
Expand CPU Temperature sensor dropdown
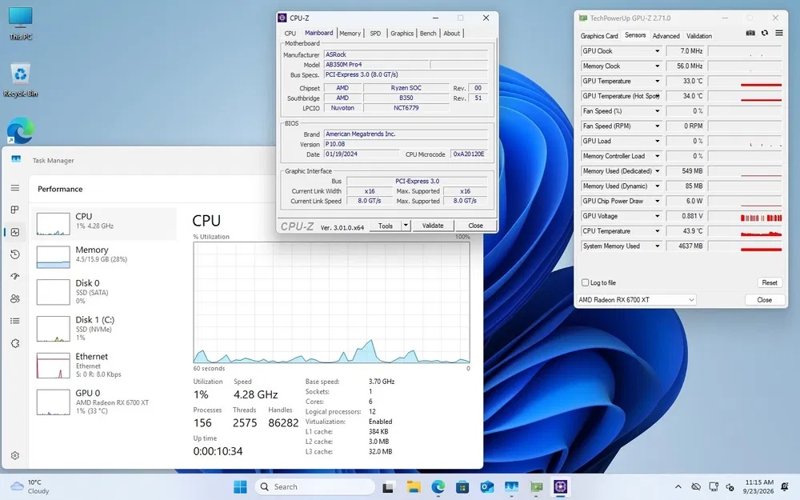point(657,231)
